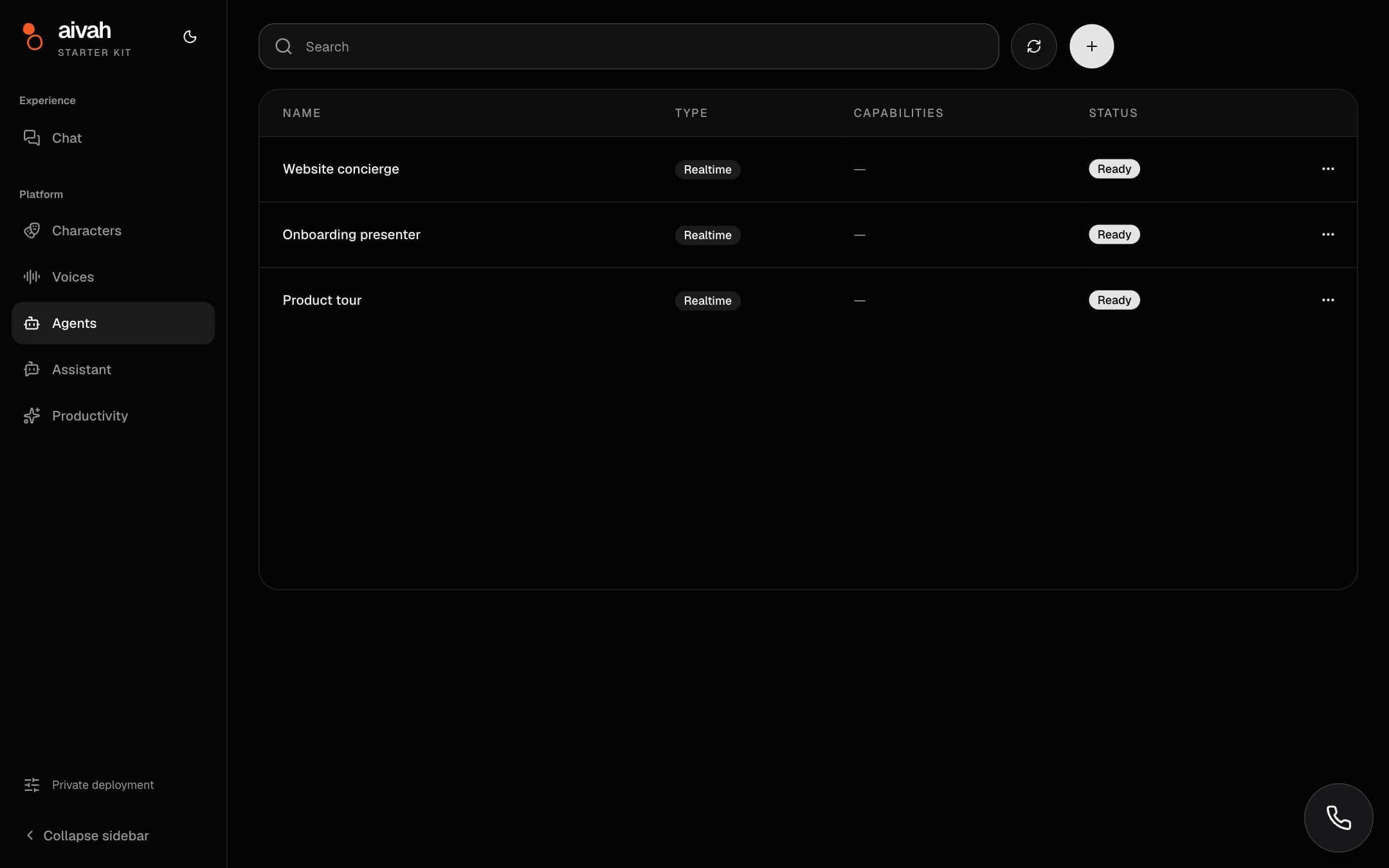This screenshot has height=868, width=1389.
Task: Open the Product tour agent
Action: coord(322,300)
